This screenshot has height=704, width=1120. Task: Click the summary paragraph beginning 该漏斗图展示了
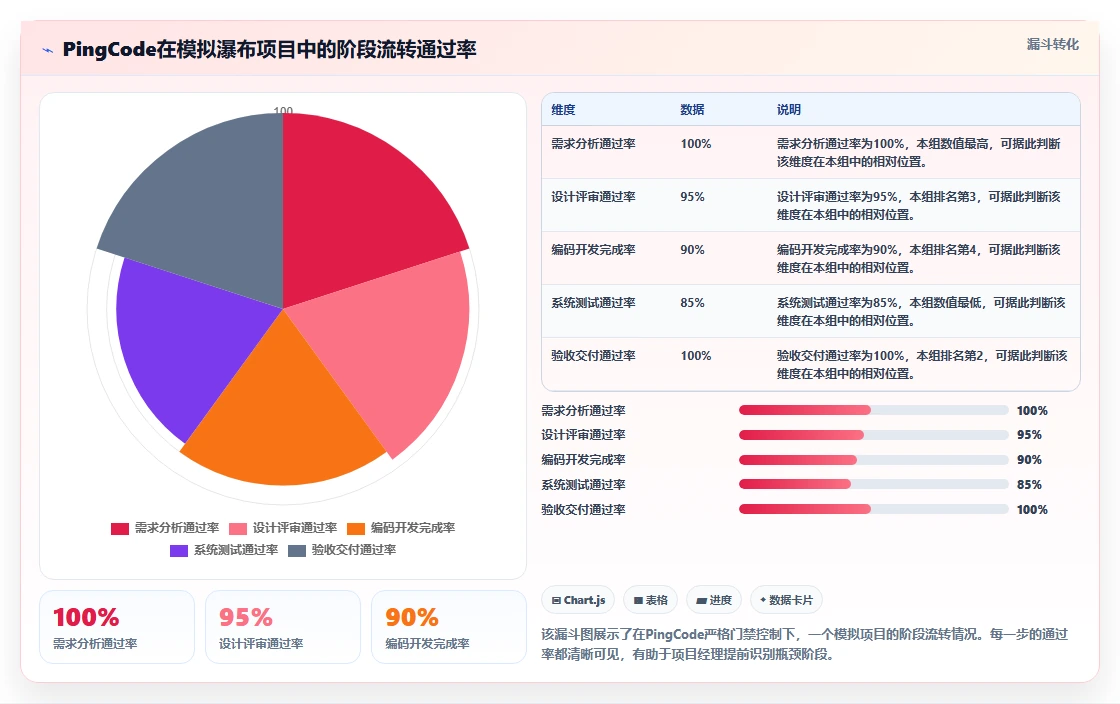pos(804,644)
